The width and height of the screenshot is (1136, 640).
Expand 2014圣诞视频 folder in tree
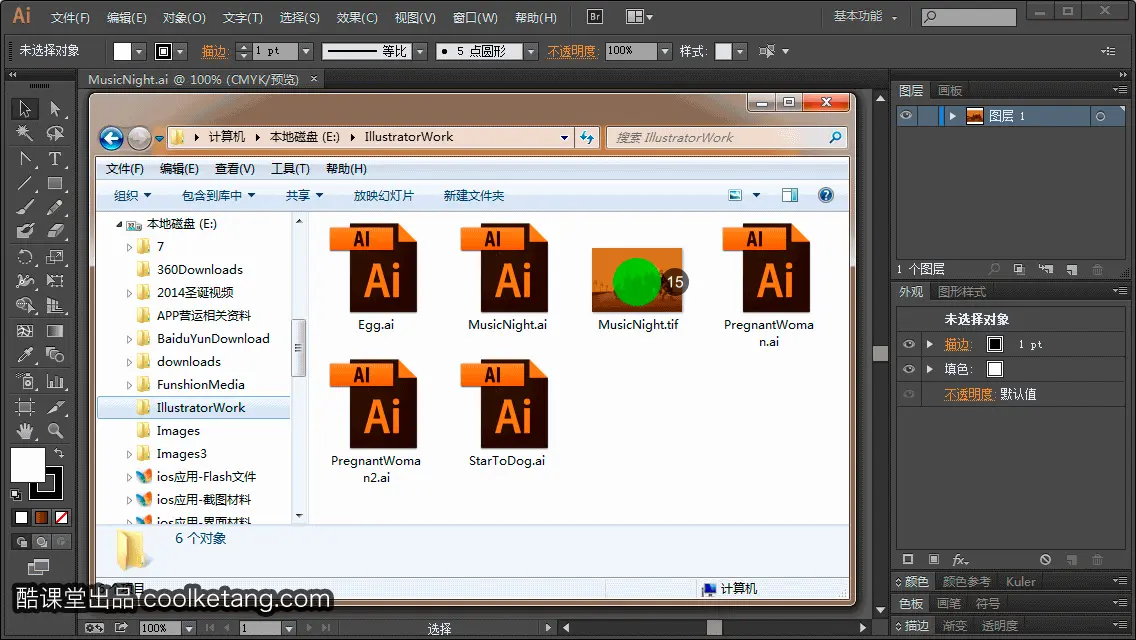coord(129,293)
